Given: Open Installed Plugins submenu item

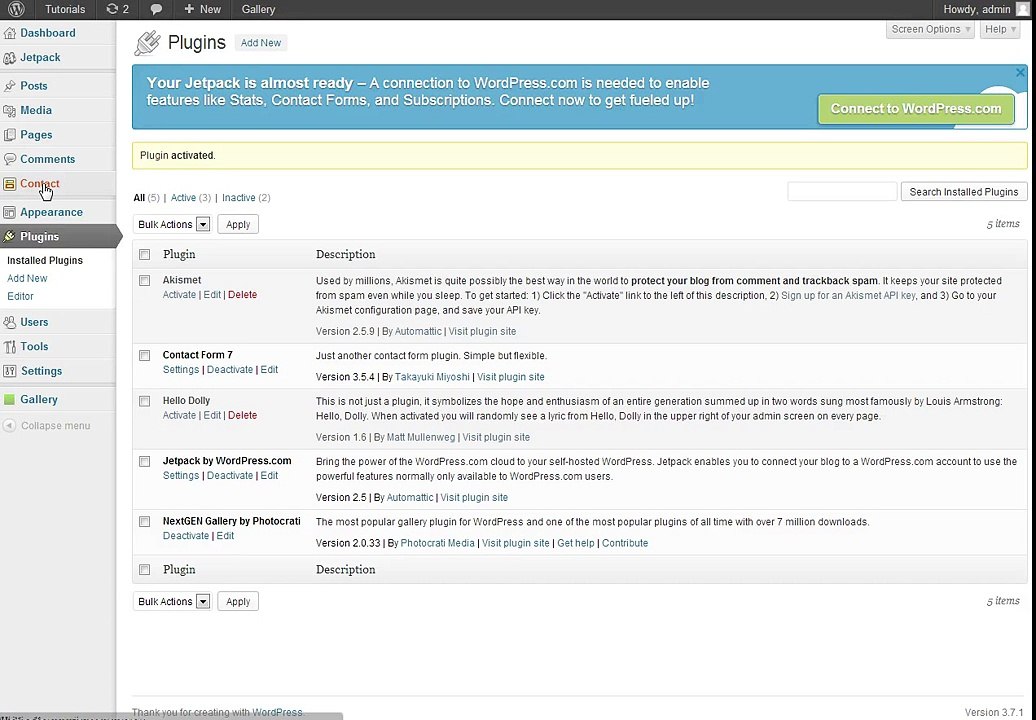Looking at the screenshot, I should (x=45, y=260).
